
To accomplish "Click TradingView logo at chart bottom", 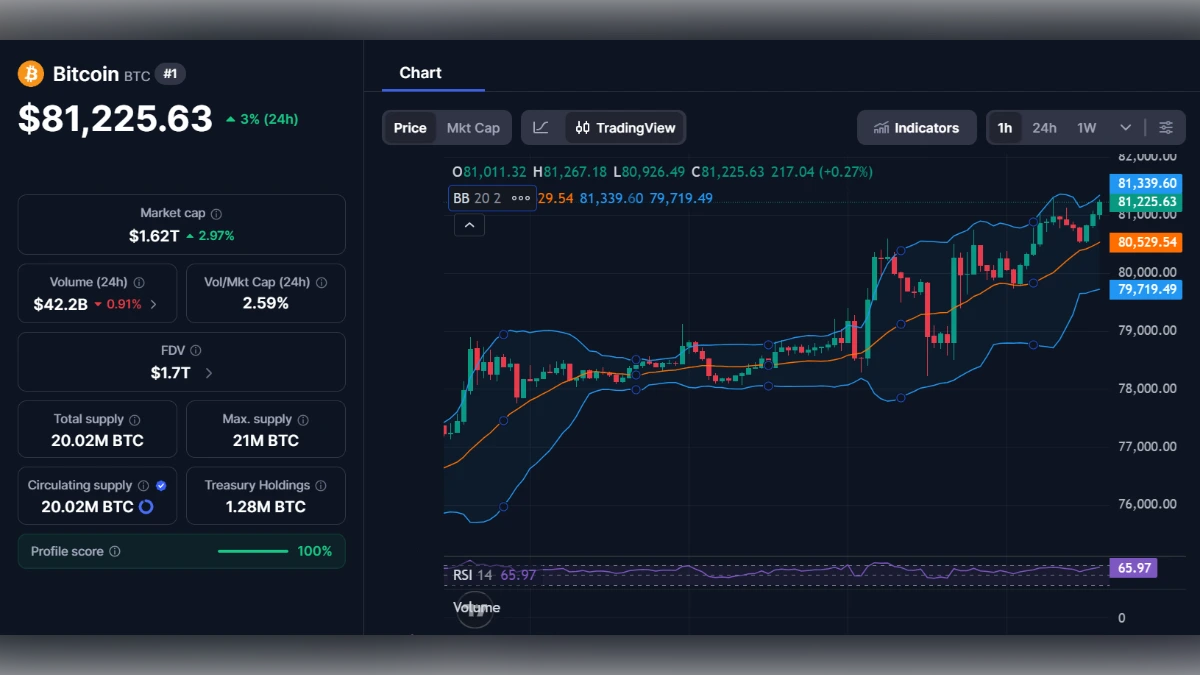I will [x=475, y=610].
